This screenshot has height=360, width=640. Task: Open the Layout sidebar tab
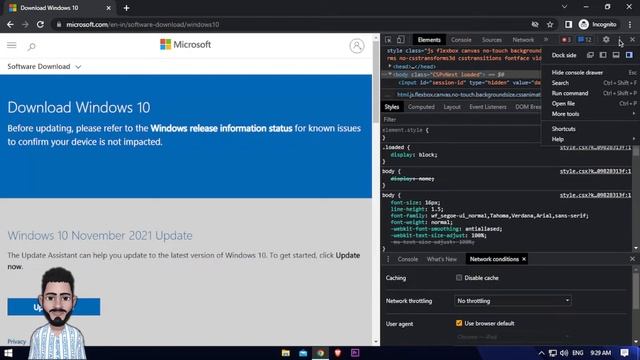pos(452,107)
